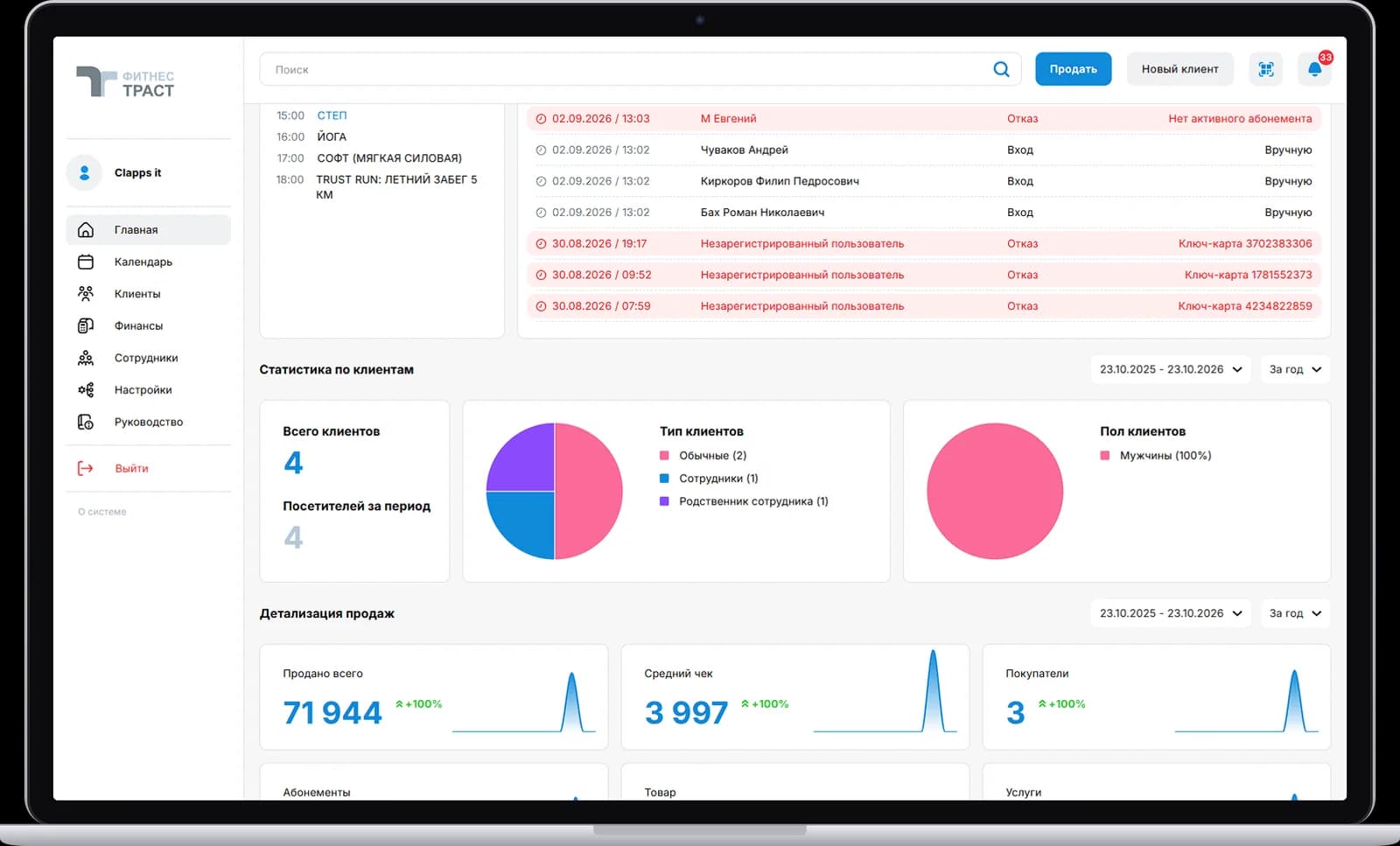This screenshot has width=1400, height=846.
Task: Go to Главная menu item
Action: tap(149, 229)
